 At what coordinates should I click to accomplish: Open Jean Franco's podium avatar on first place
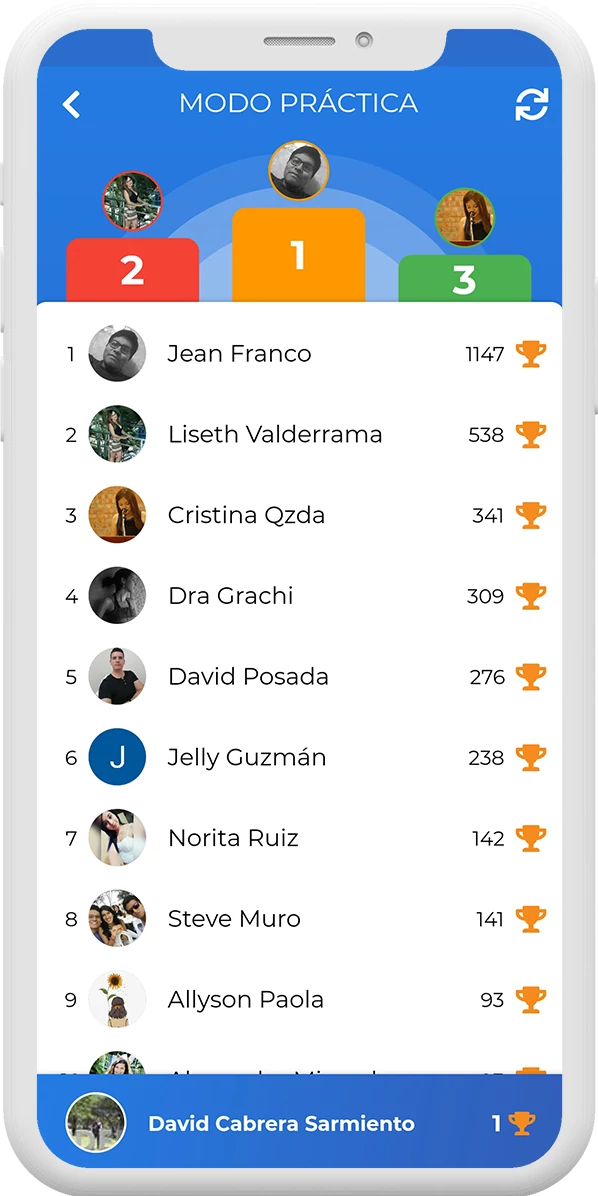298,170
